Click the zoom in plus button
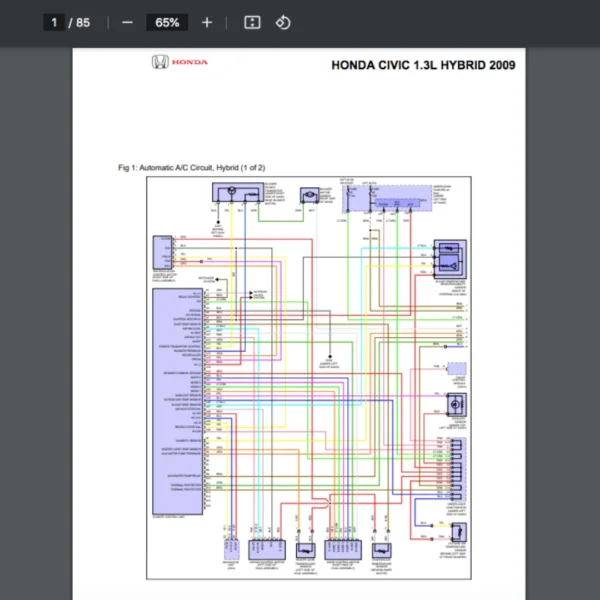The height and width of the screenshot is (600, 600). coord(207,22)
